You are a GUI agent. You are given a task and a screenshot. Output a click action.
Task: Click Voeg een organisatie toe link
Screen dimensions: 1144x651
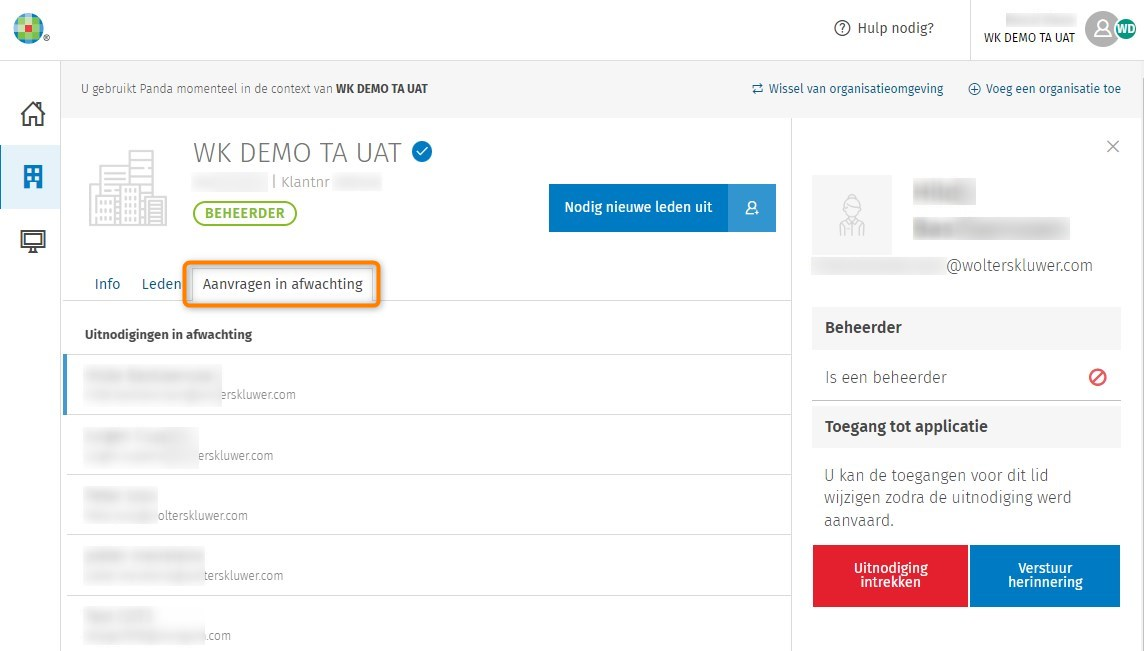click(x=1044, y=89)
